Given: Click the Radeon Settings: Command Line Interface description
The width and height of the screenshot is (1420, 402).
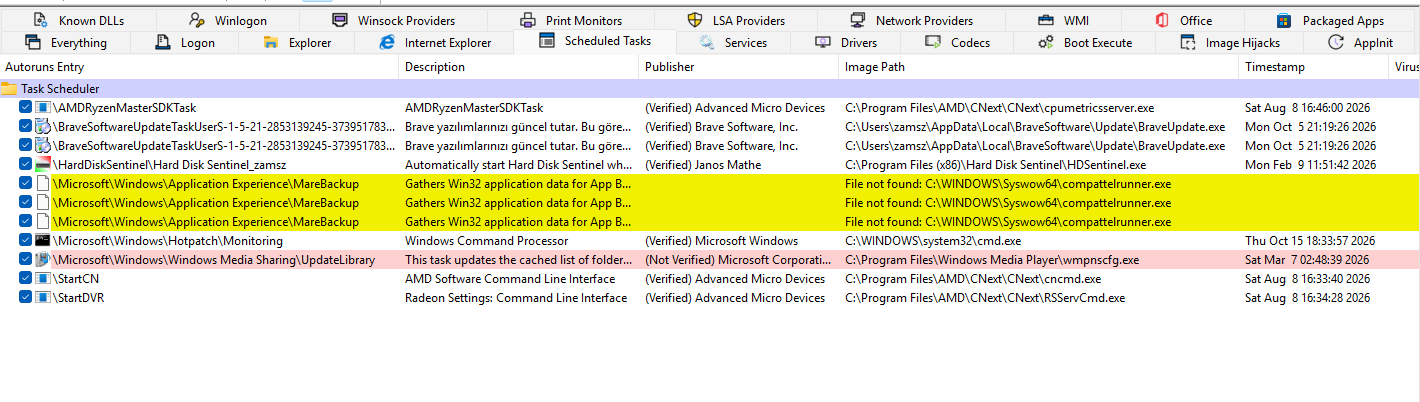Looking at the screenshot, I should (516, 298).
